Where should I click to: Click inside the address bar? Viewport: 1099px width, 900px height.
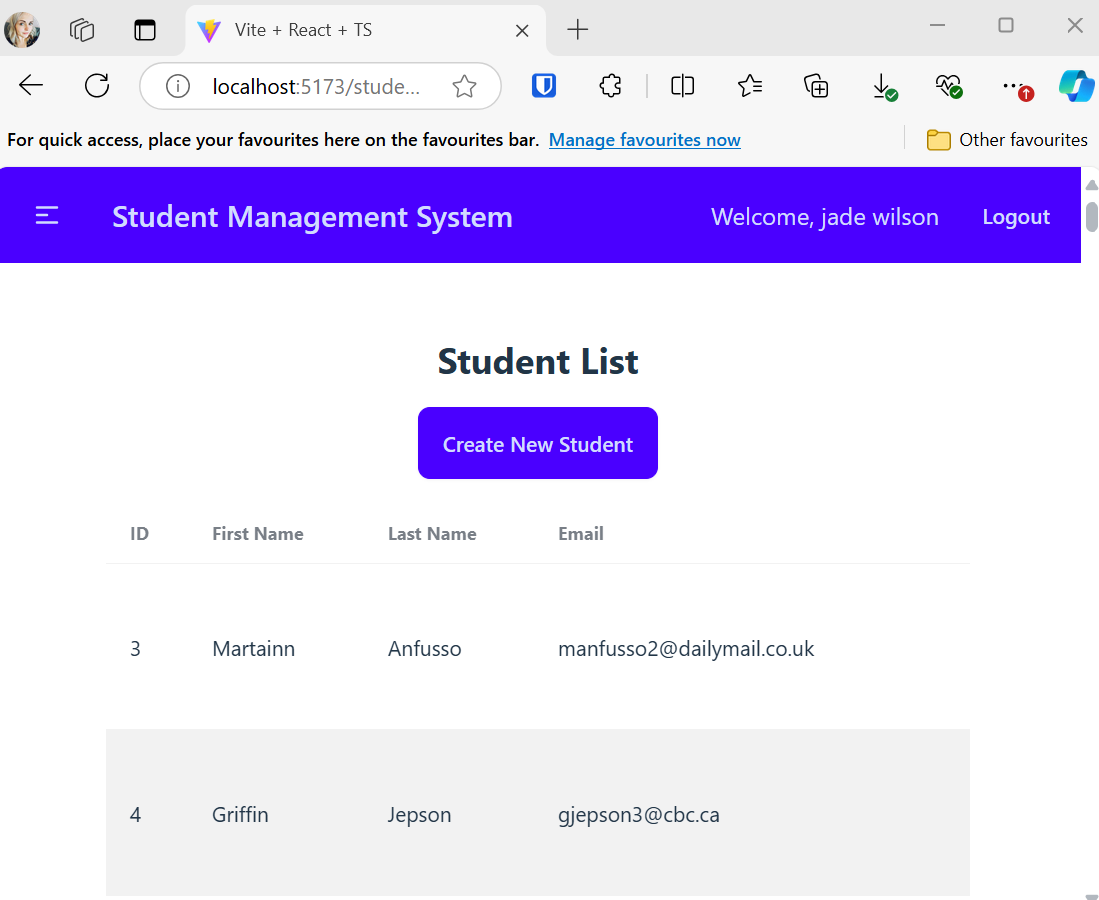tap(320, 86)
